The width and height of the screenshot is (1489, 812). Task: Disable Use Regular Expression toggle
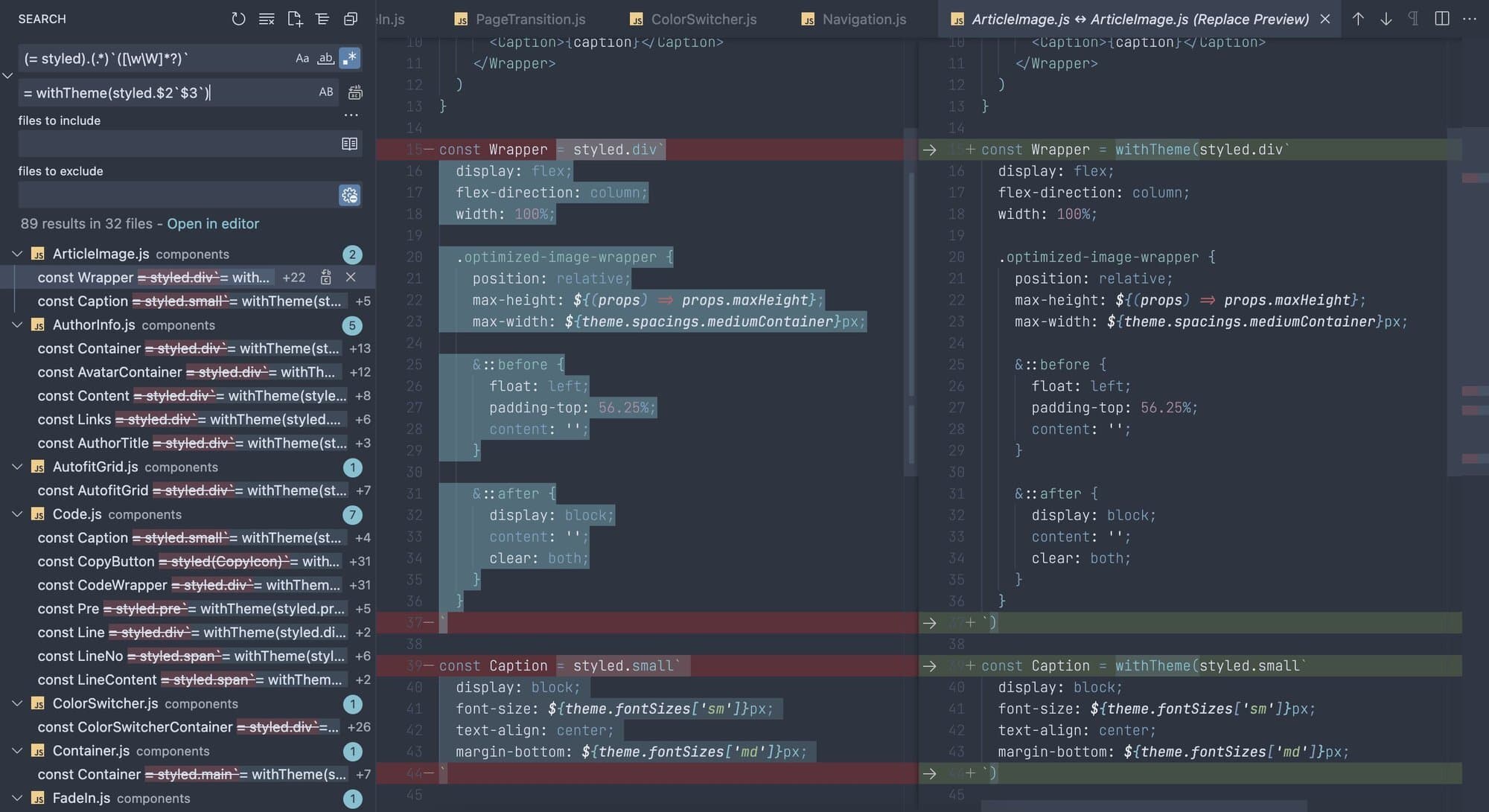click(x=350, y=58)
